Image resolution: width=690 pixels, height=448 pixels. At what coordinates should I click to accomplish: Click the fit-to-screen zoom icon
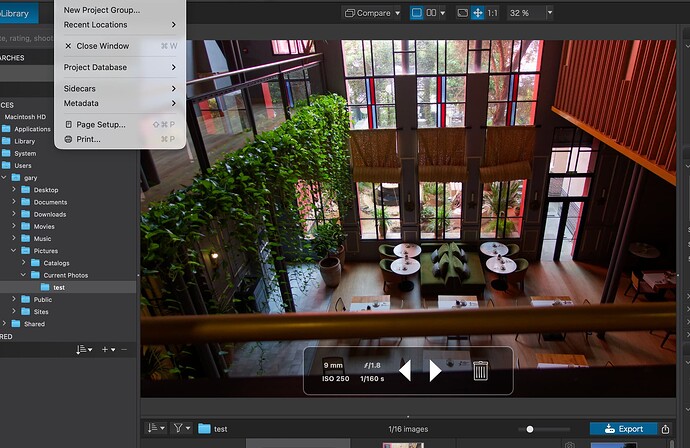[462, 13]
